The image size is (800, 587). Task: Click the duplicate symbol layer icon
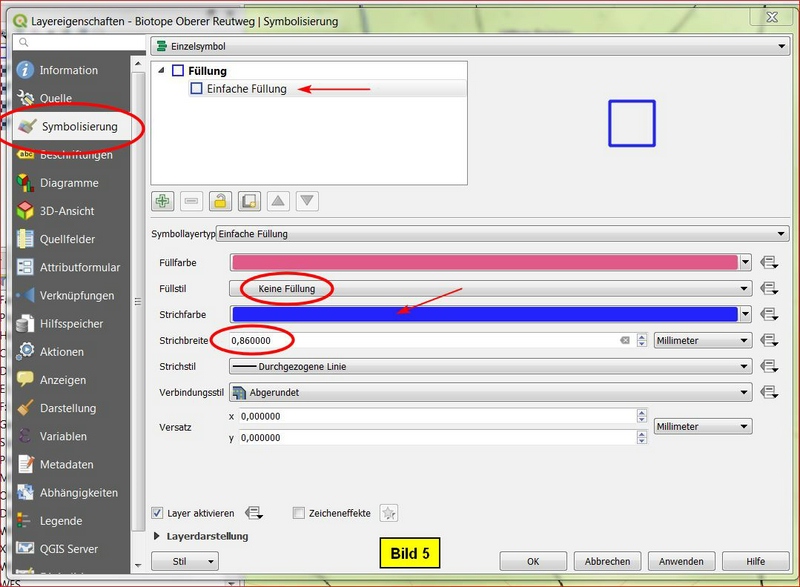click(x=249, y=201)
